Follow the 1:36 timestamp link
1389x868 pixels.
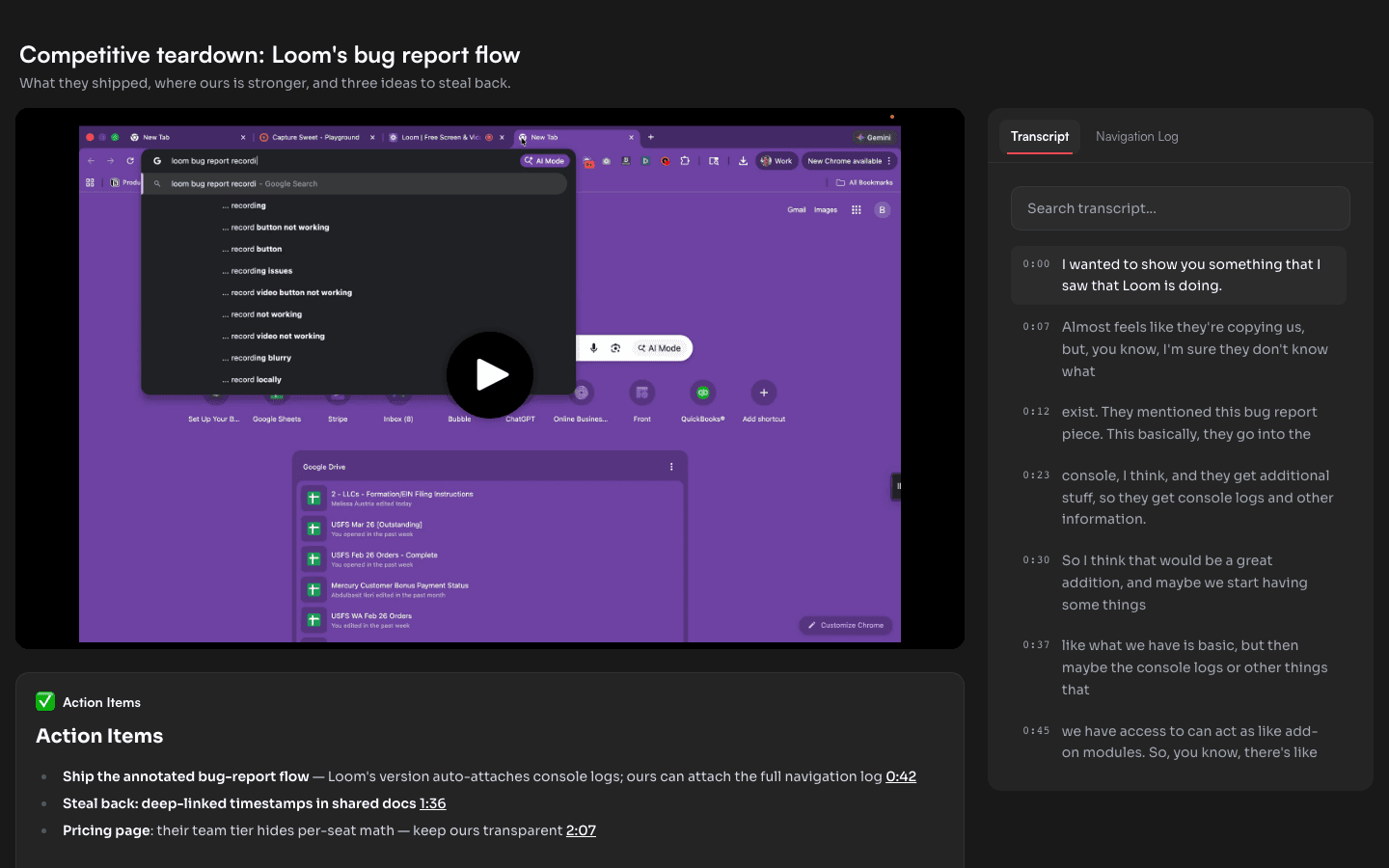point(433,803)
